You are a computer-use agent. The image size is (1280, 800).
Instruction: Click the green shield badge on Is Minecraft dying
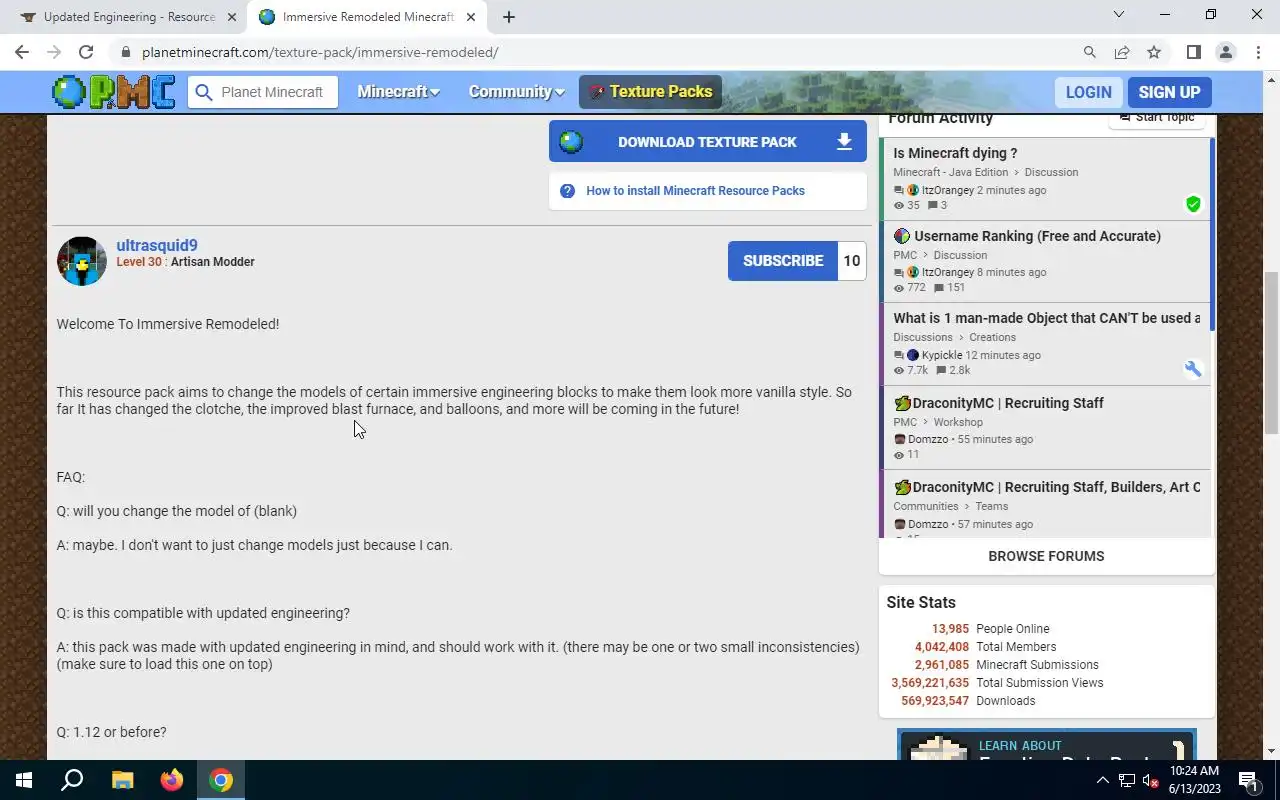(1193, 204)
